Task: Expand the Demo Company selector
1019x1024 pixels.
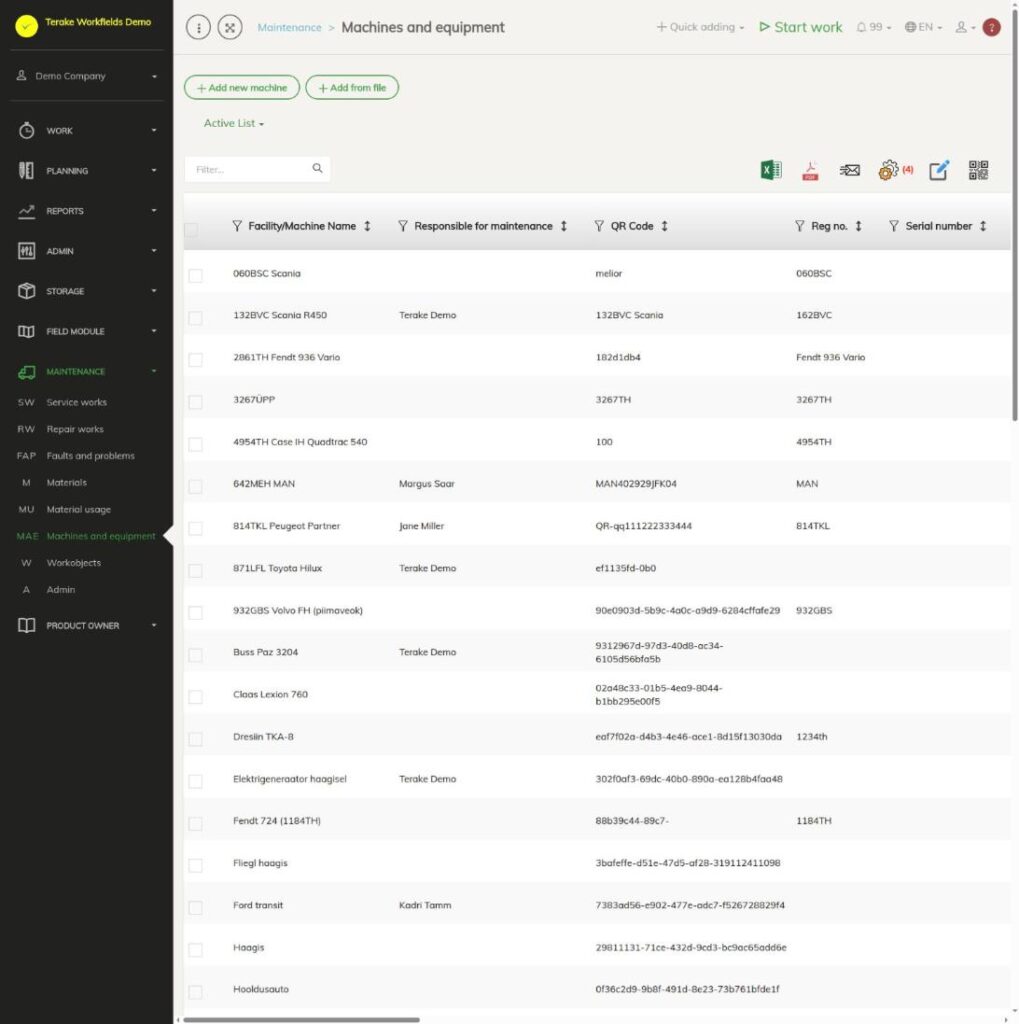Action: (x=86, y=76)
